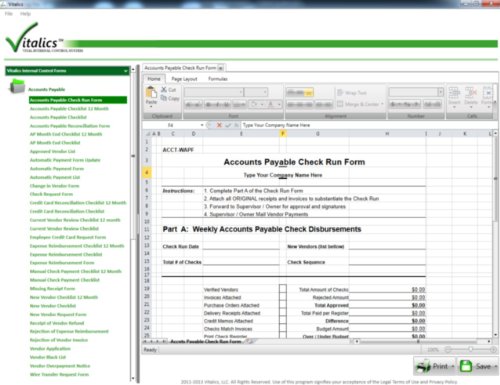This screenshot has height=385, width=500.
Task: Click the spreadsheet horizontal scrollbar
Action: click(x=423, y=342)
